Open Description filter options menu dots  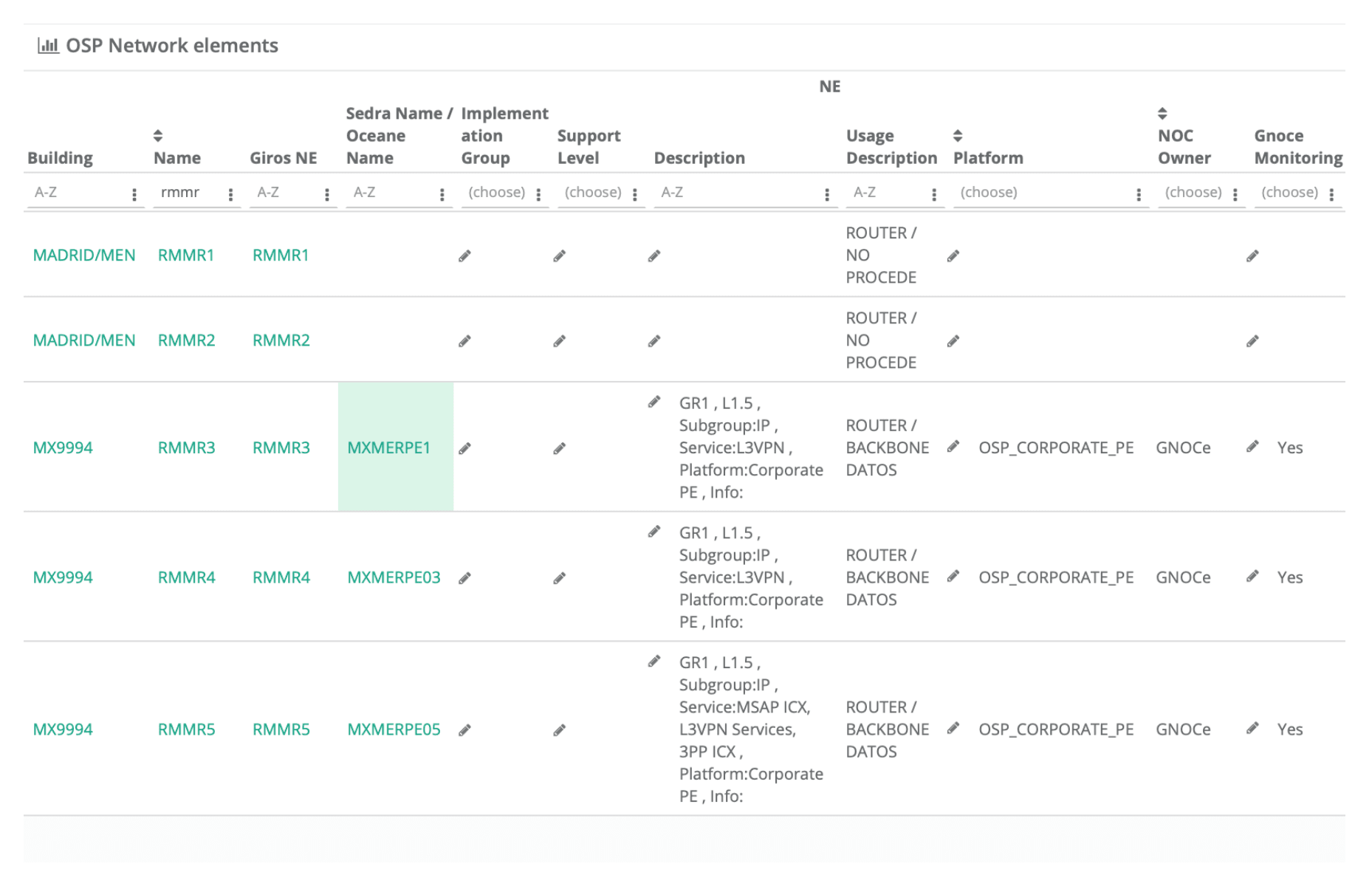[826, 194]
